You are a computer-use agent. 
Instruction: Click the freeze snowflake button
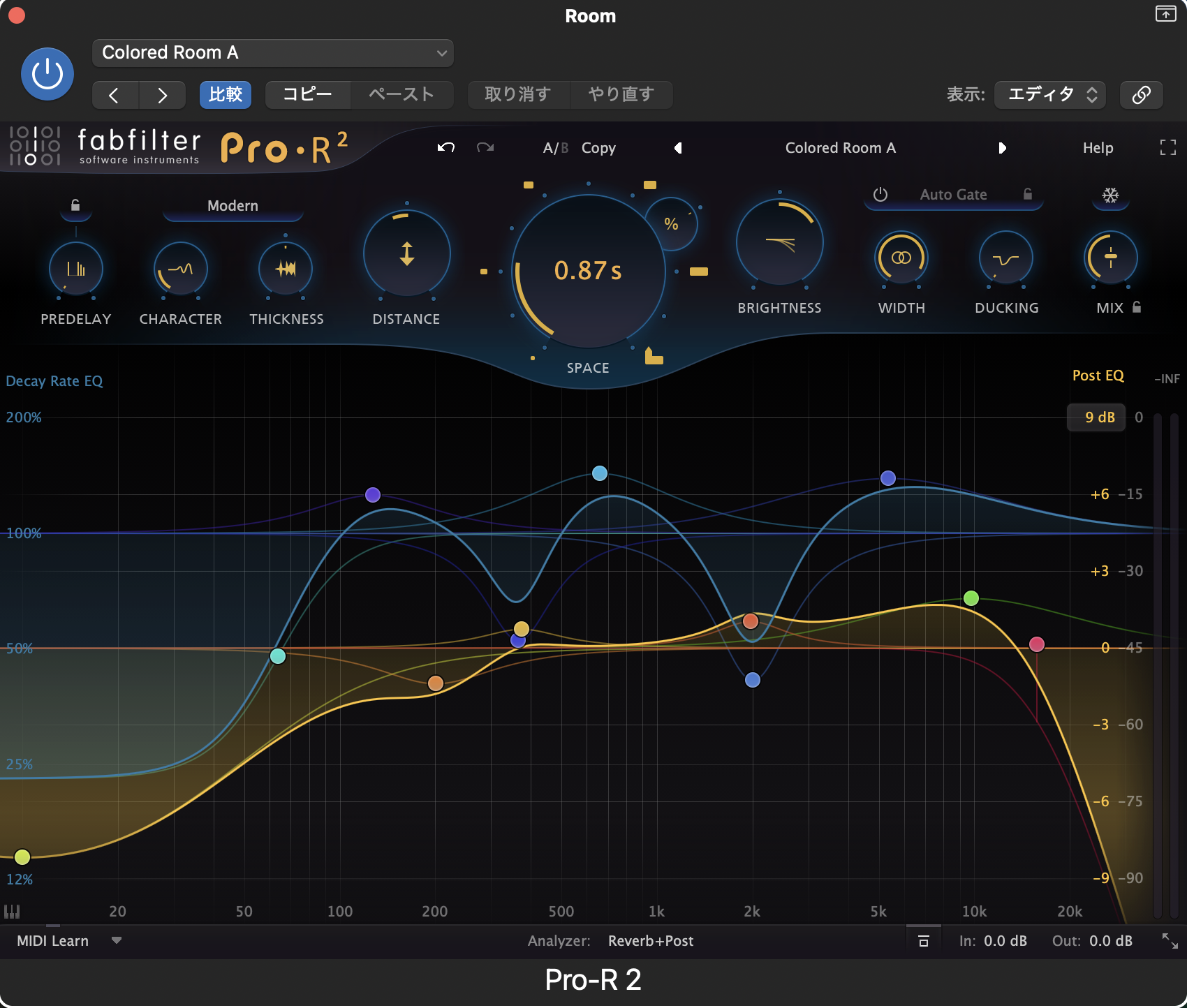pos(1110,195)
